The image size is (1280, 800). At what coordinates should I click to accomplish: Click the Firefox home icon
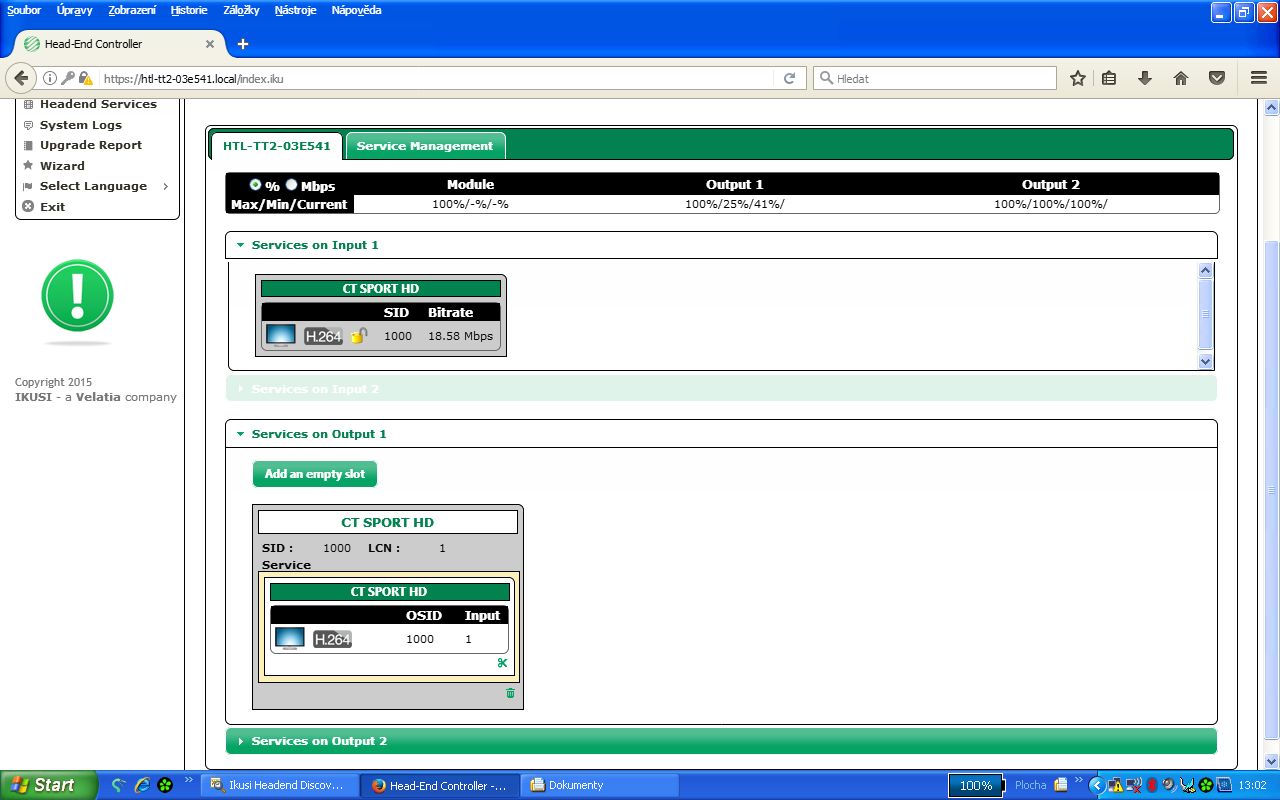[1180, 78]
